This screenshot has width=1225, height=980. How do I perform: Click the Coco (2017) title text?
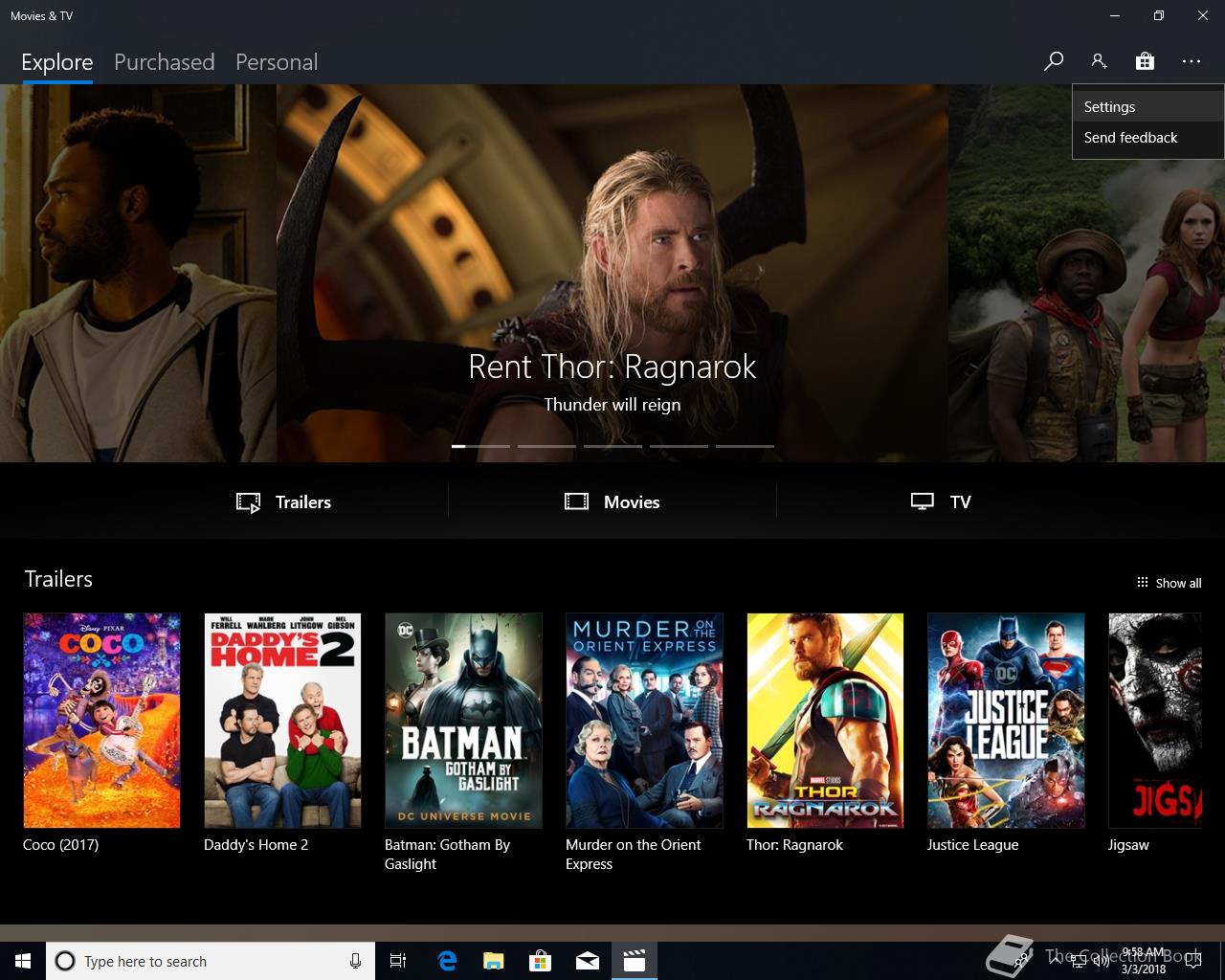tap(60, 845)
